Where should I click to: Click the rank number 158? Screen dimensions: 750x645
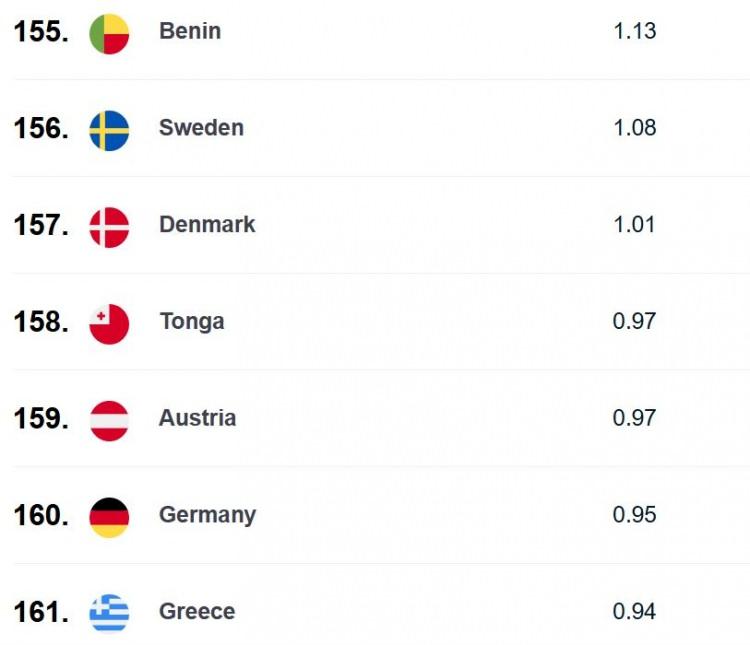coord(41,322)
